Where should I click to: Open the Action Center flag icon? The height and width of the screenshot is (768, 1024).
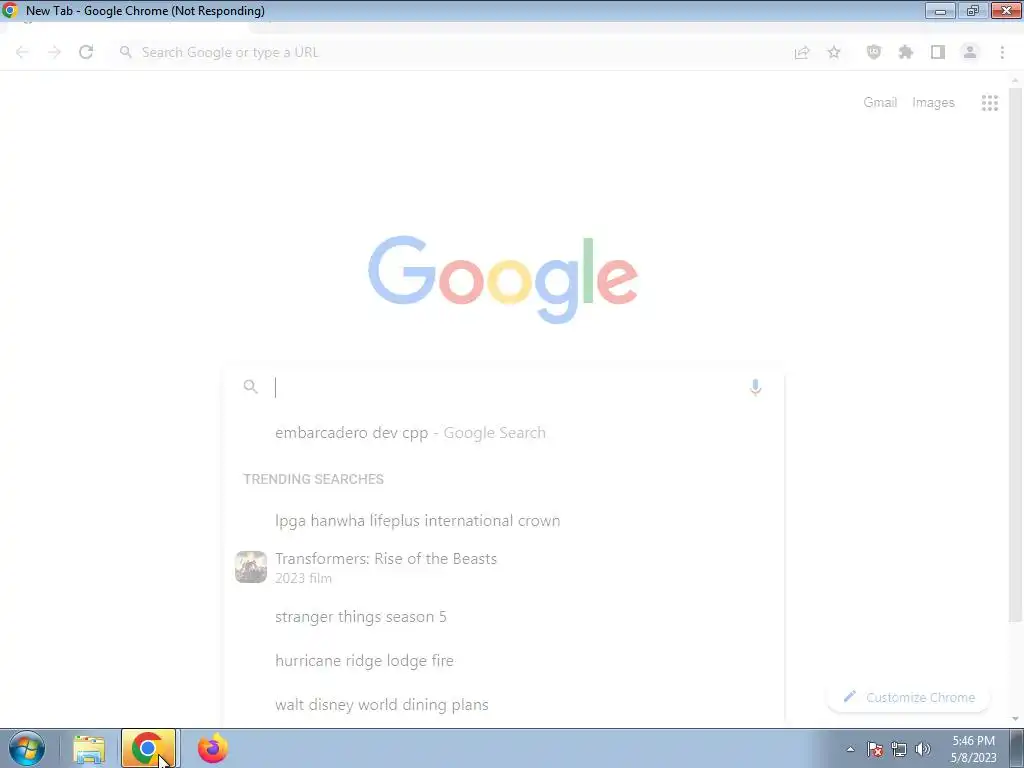[x=875, y=749]
